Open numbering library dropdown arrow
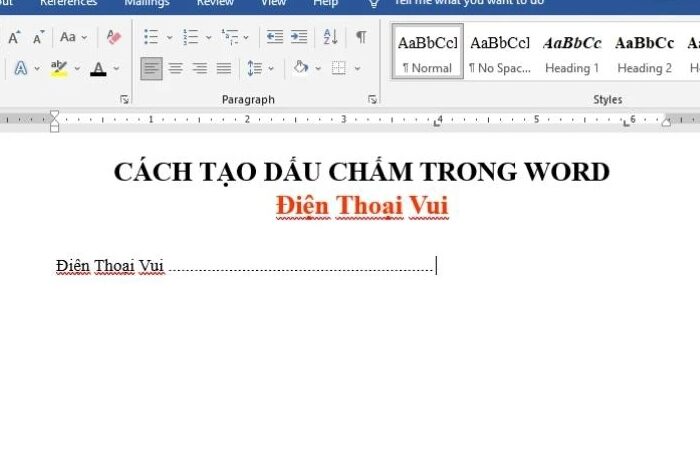The image size is (700, 450). pos(208,38)
